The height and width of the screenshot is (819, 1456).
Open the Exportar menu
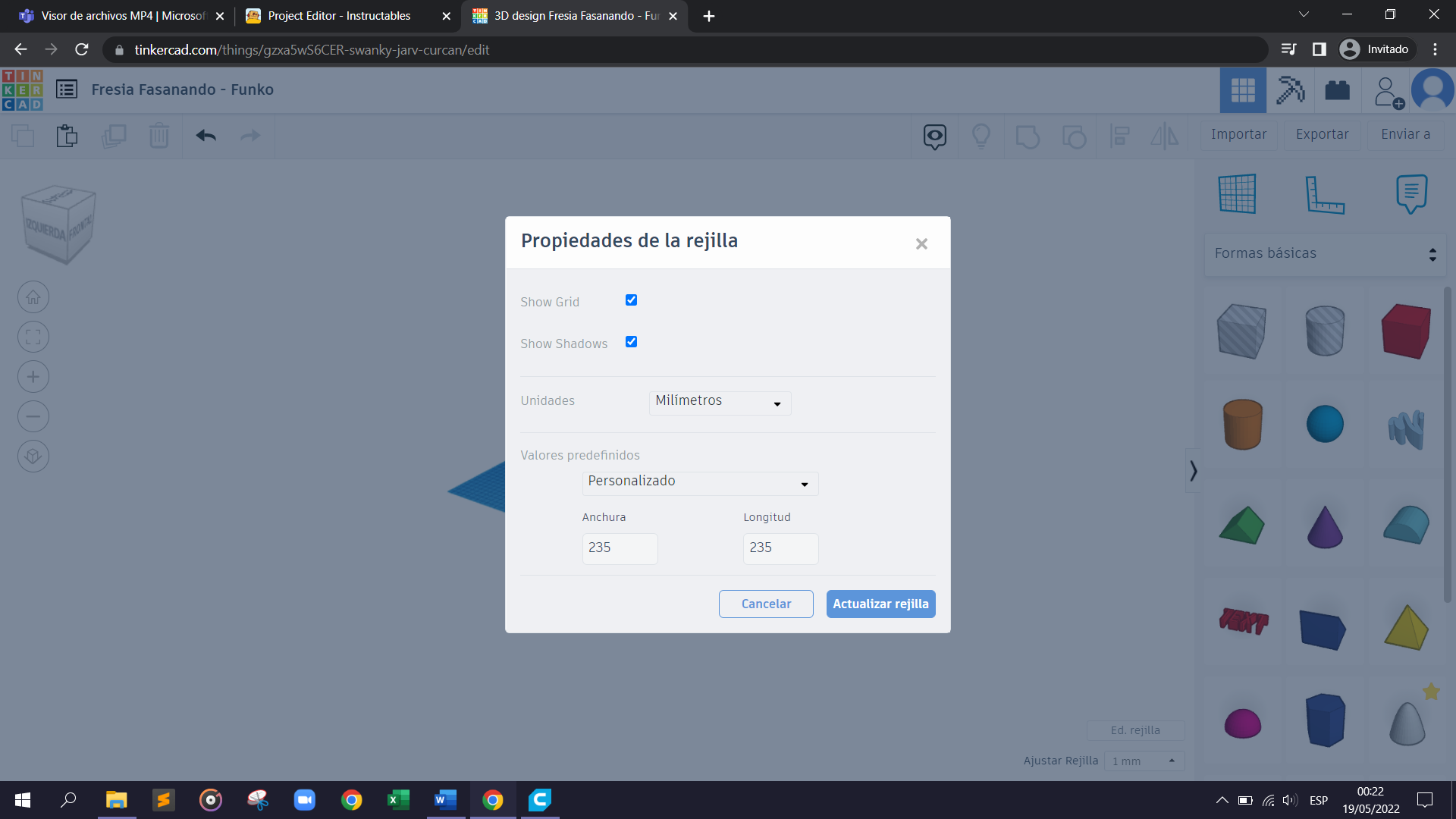click(x=1322, y=134)
